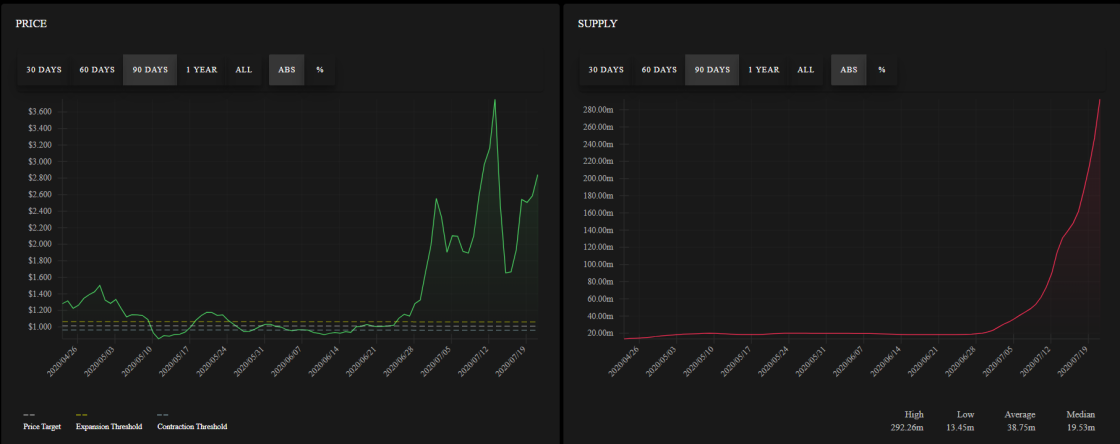Select 90 DAYS on Price chart
The height and width of the screenshot is (444, 1120).
click(x=150, y=70)
